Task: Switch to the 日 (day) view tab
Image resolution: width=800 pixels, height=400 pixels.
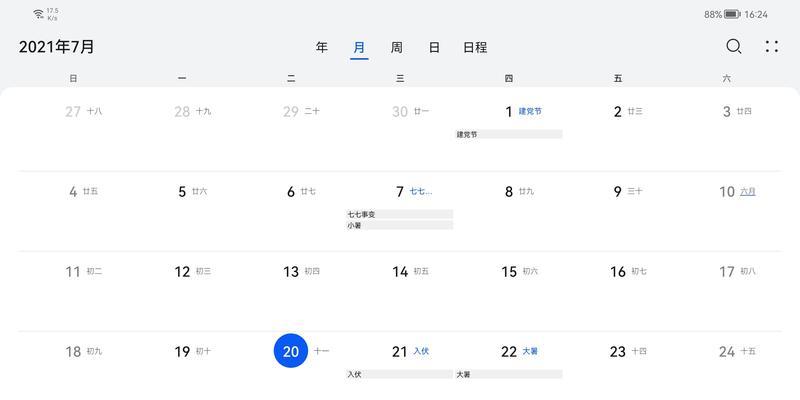Action: click(x=434, y=47)
